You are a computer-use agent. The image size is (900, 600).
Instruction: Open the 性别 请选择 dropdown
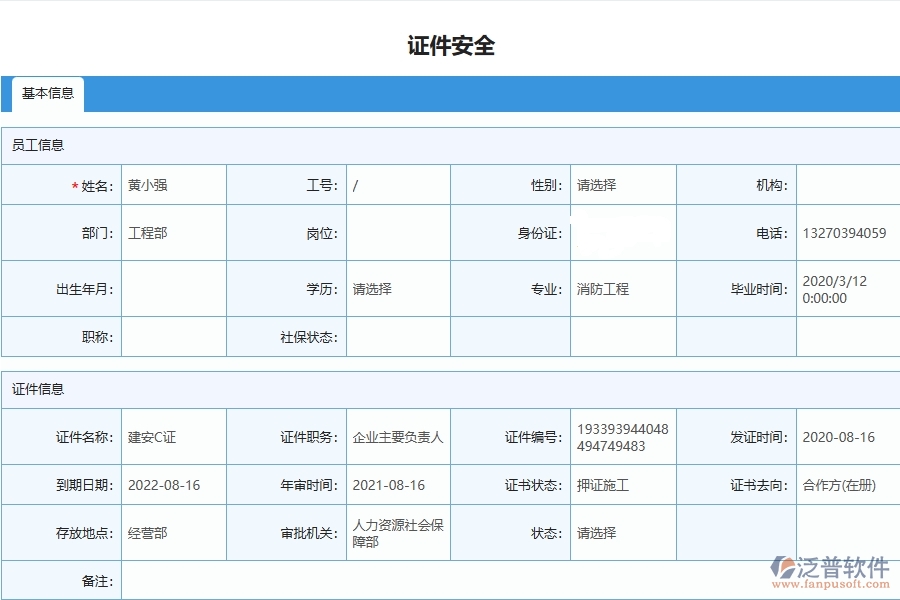point(620,184)
